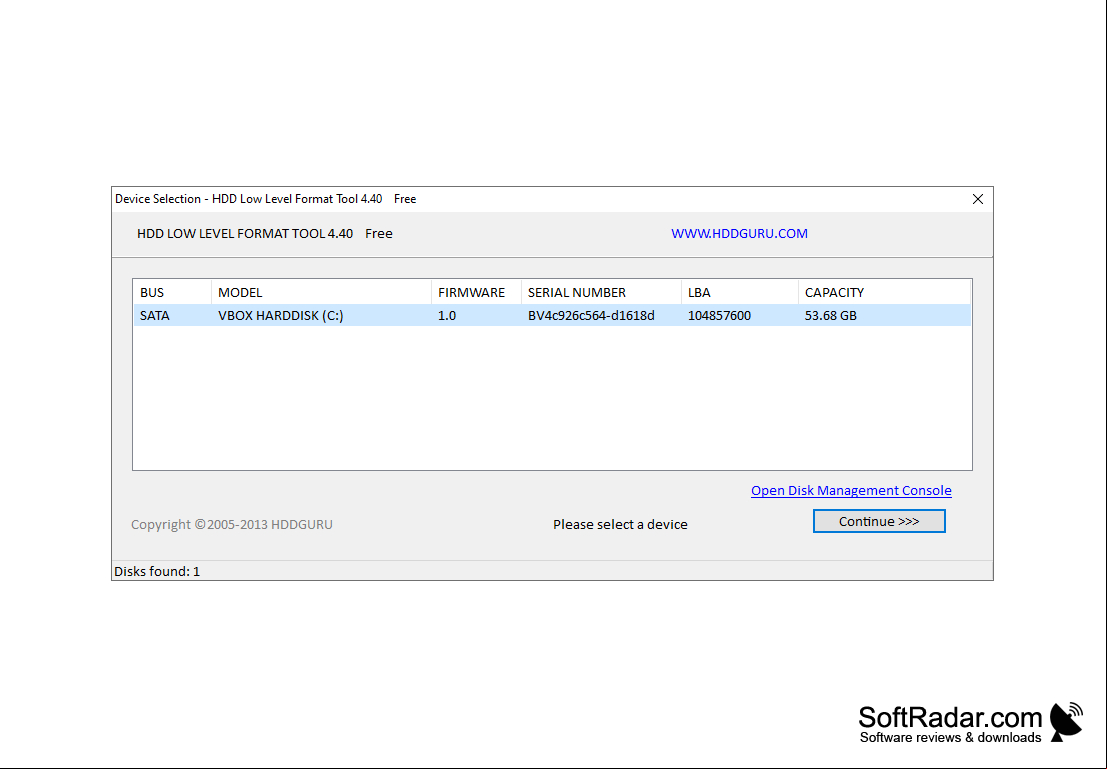The image size is (1107, 769).
Task: Select the VBOX HARDDISK (C:) device
Action: [281, 316]
